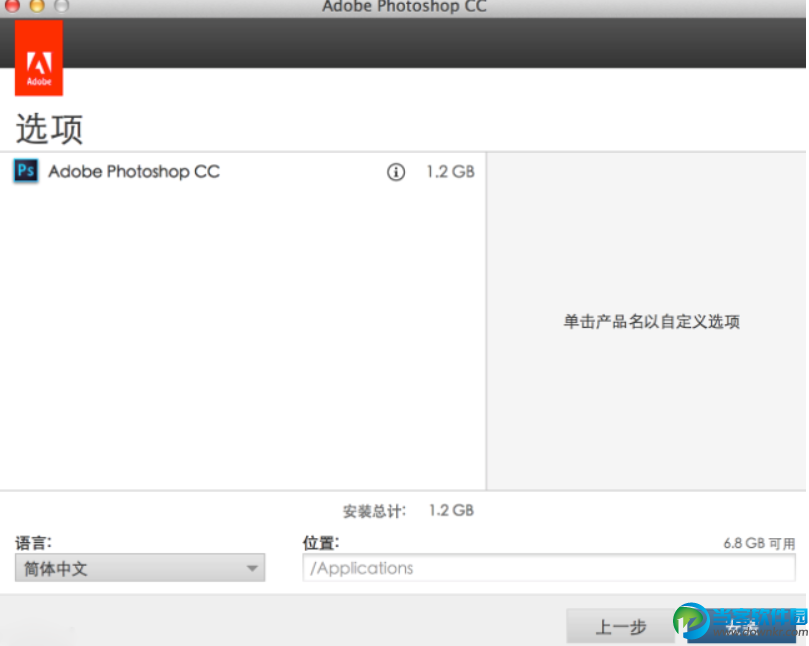Click the 选项 heading
809x646 pixels.
(x=49, y=128)
